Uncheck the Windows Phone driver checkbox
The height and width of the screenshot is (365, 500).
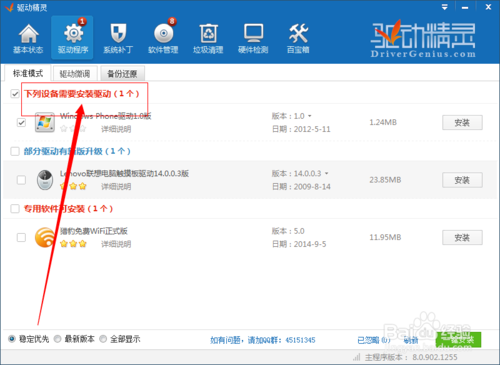(21, 123)
